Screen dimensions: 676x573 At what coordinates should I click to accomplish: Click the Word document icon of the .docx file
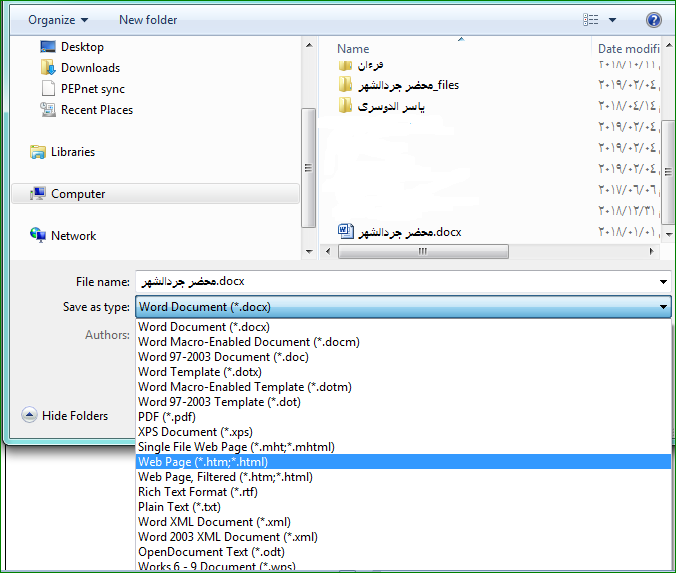[x=346, y=232]
